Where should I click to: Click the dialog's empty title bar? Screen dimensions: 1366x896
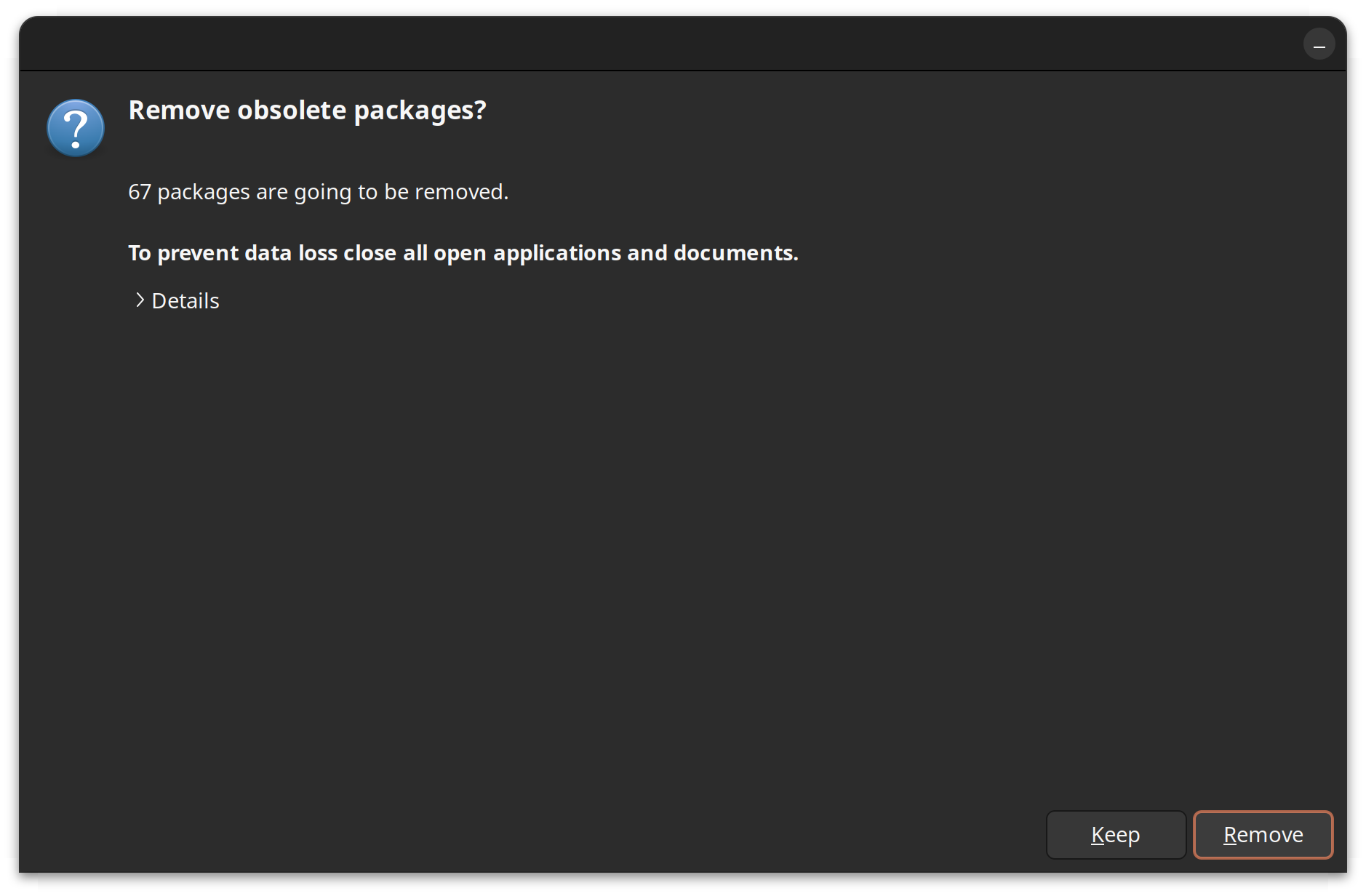[655, 44]
